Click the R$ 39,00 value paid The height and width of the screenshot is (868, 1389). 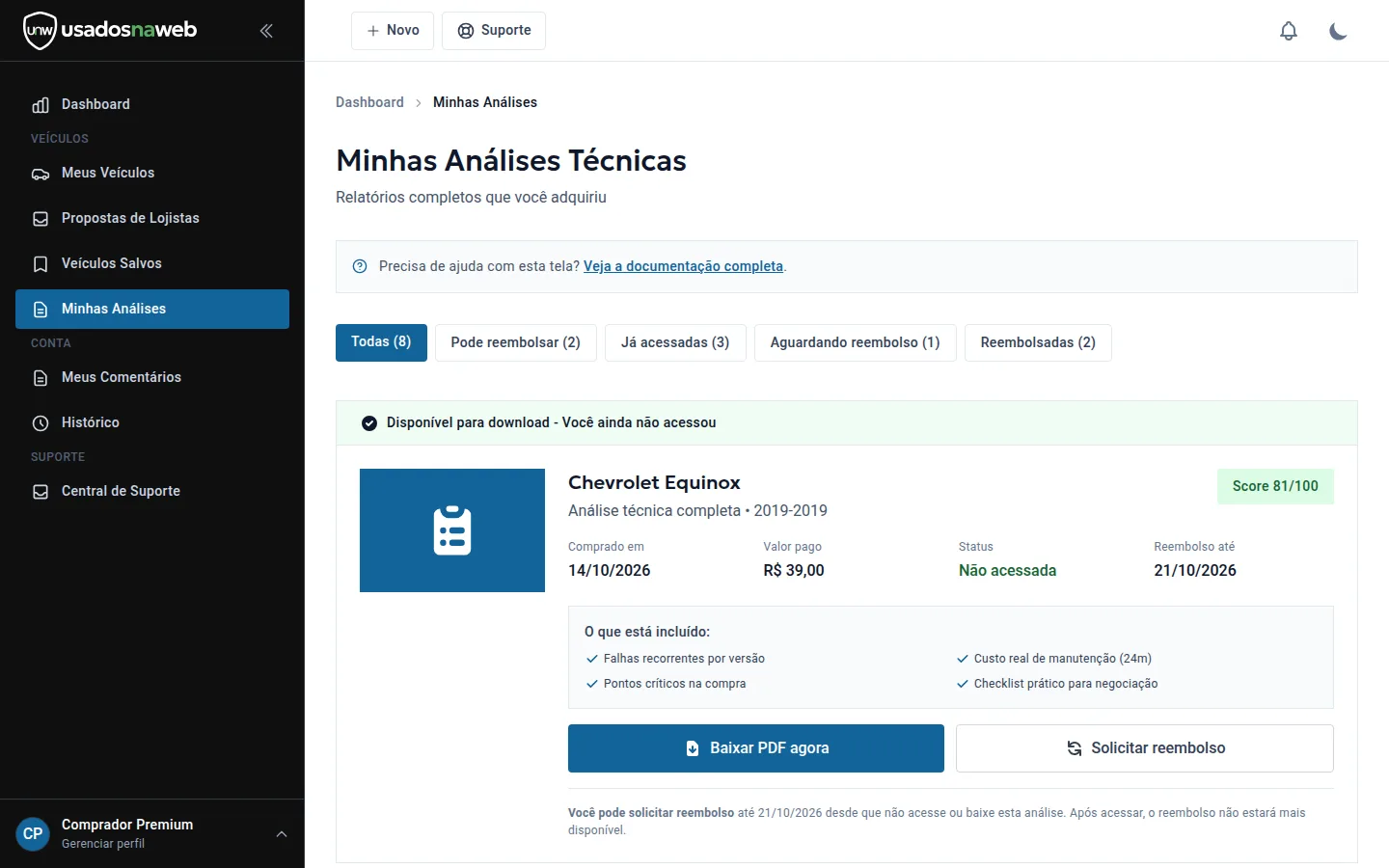(x=794, y=571)
